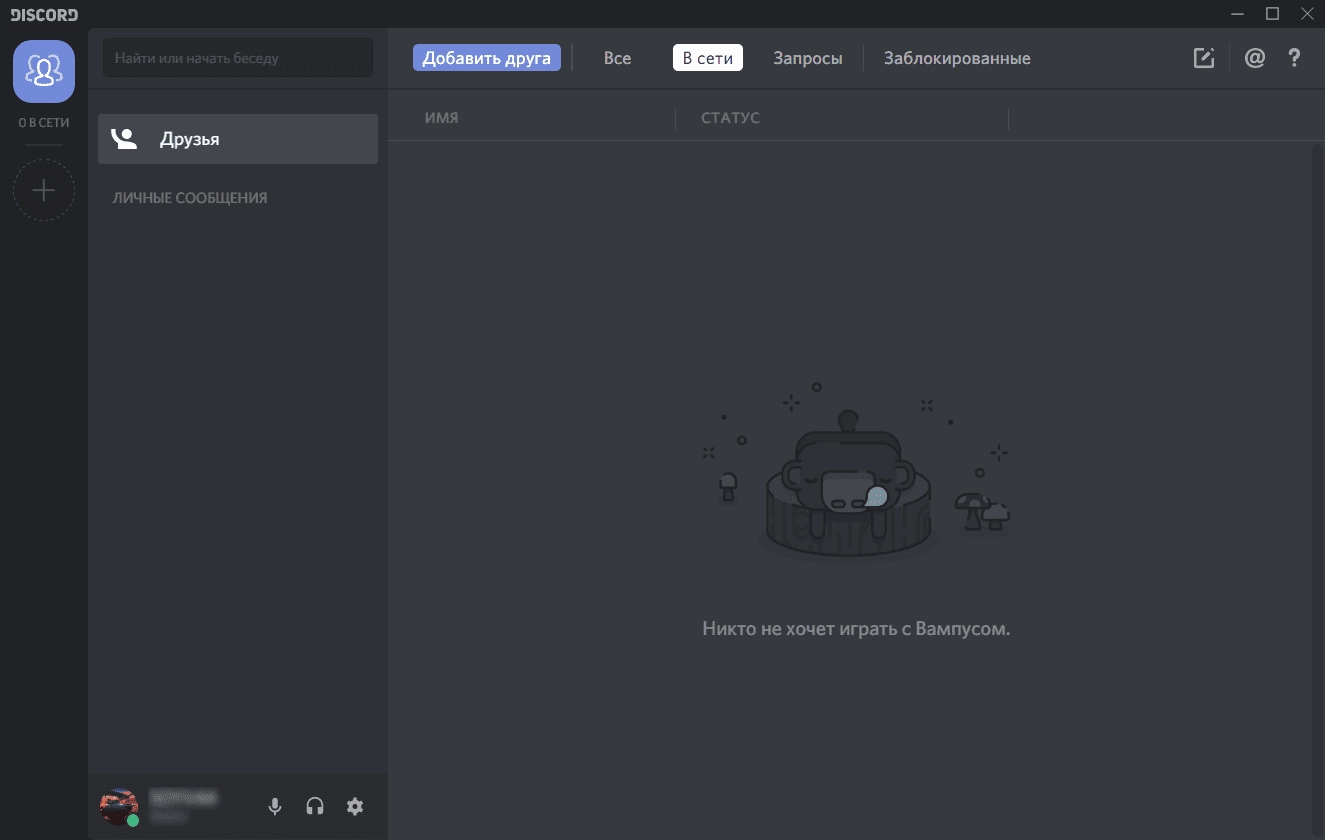Create new group DM with pencil icon

(1204, 58)
